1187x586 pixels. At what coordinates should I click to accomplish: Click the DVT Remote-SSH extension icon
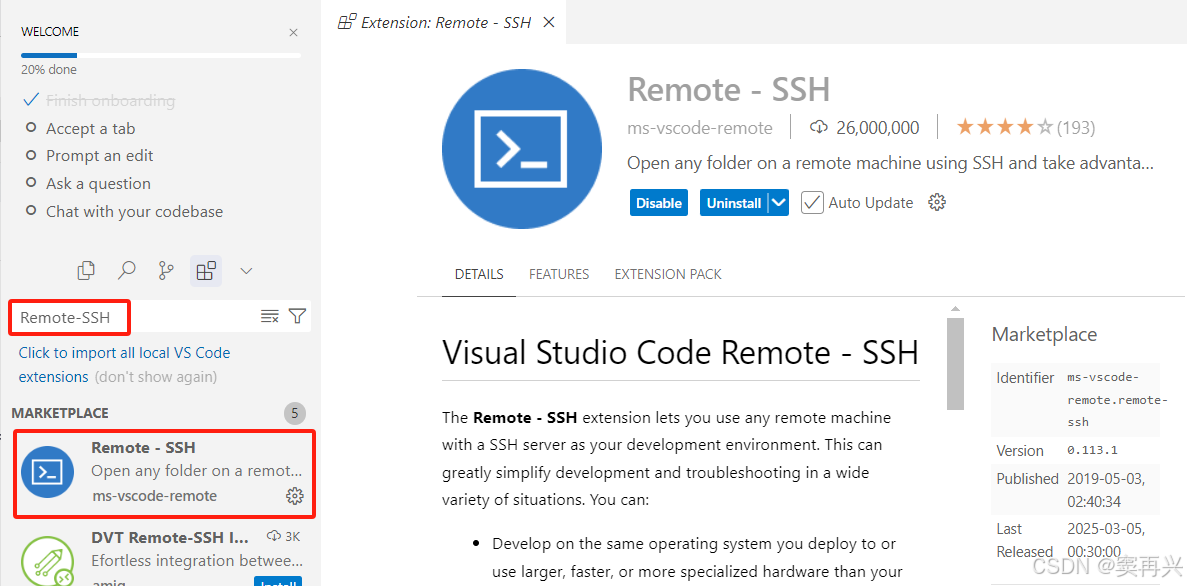[x=48, y=561]
